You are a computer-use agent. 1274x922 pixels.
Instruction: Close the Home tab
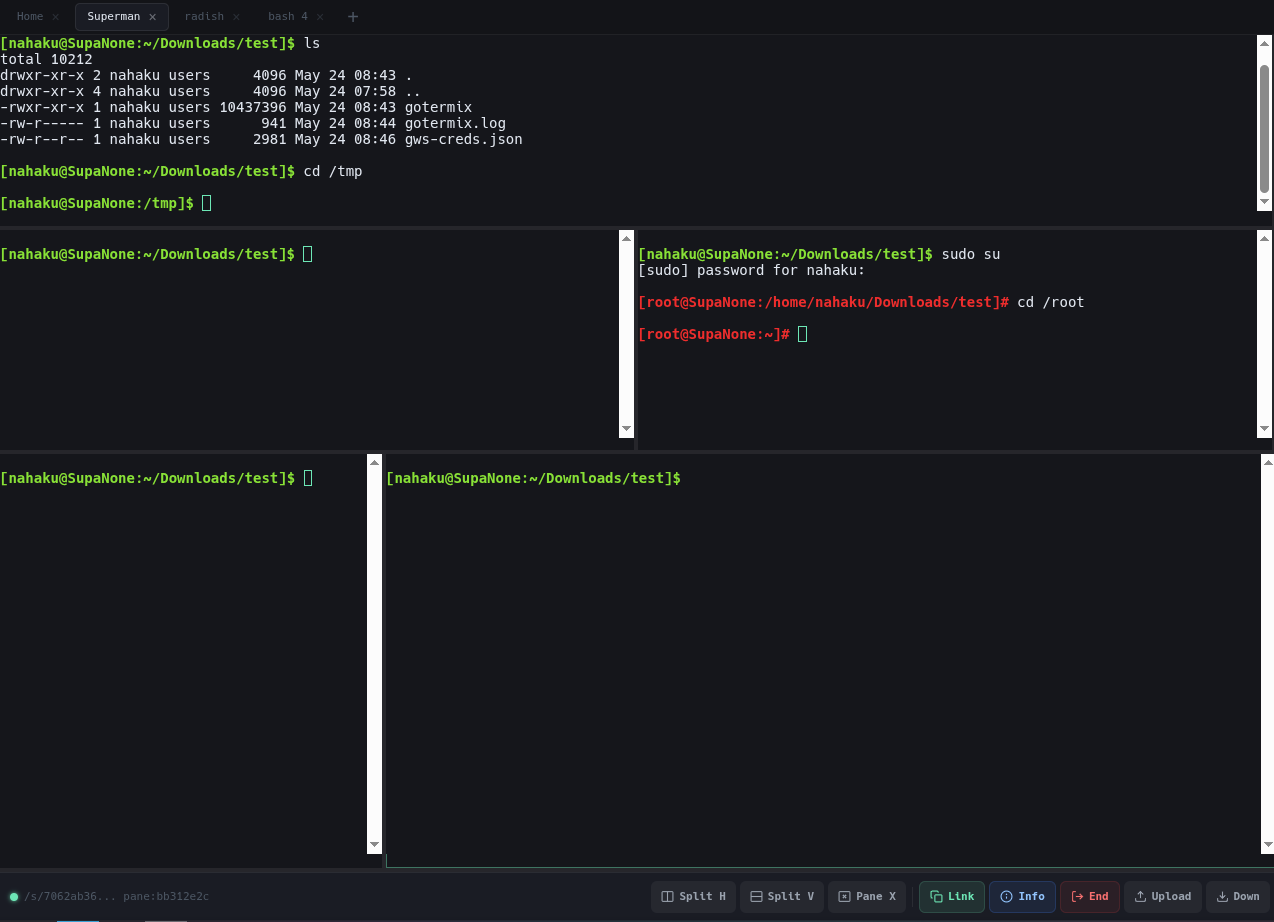coord(55,17)
